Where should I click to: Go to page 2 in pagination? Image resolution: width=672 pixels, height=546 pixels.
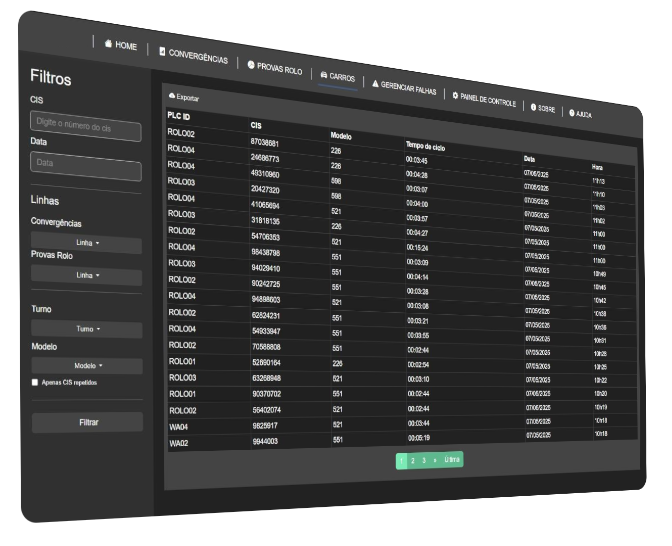pyautogui.click(x=412, y=460)
